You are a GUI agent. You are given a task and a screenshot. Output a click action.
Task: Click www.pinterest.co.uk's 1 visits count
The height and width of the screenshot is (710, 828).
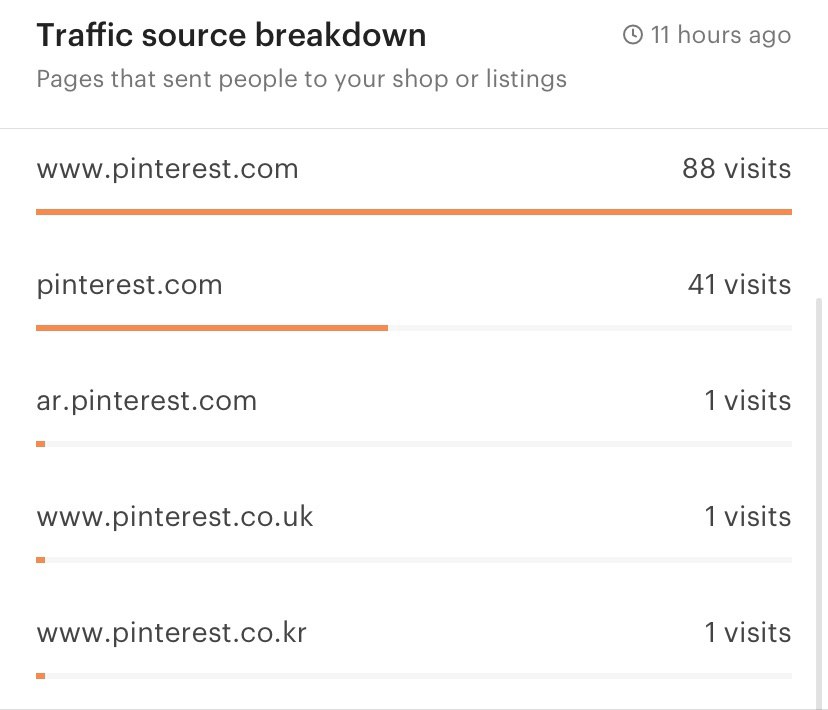[x=748, y=516]
